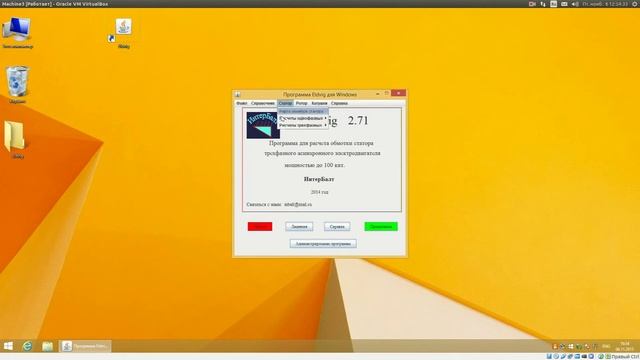Viewport: 640px width, 360px height.
Task: Select the ИнтерБалт company name text
Action: click(x=319, y=179)
